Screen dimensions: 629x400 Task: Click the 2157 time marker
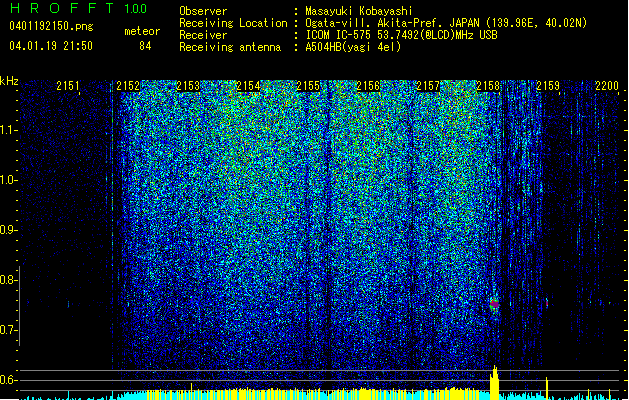tap(428, 86)
